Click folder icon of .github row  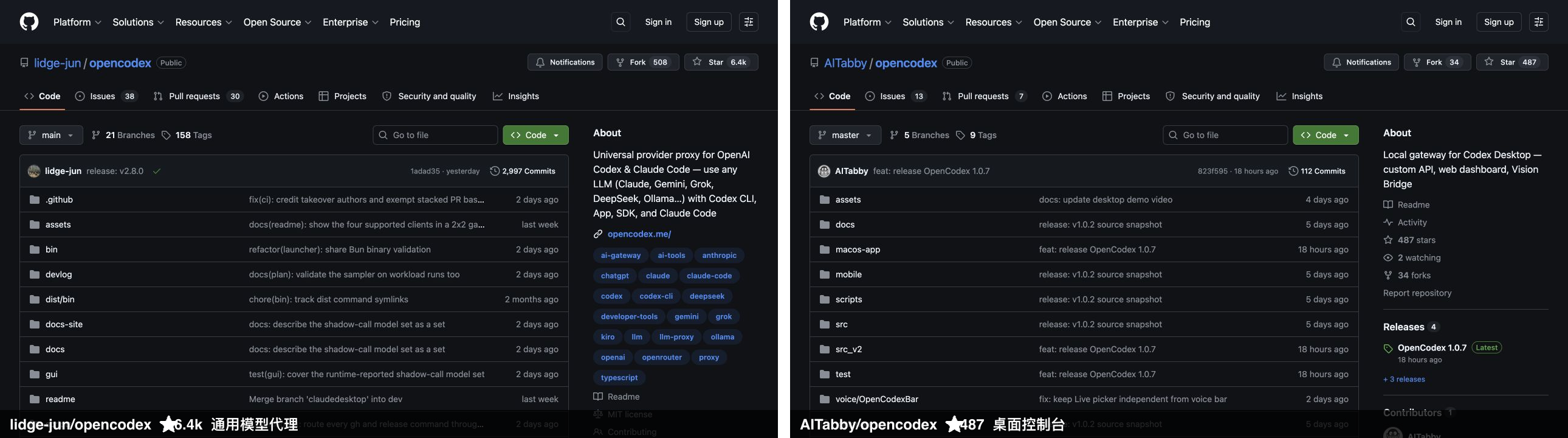click(x=35, y=200)
